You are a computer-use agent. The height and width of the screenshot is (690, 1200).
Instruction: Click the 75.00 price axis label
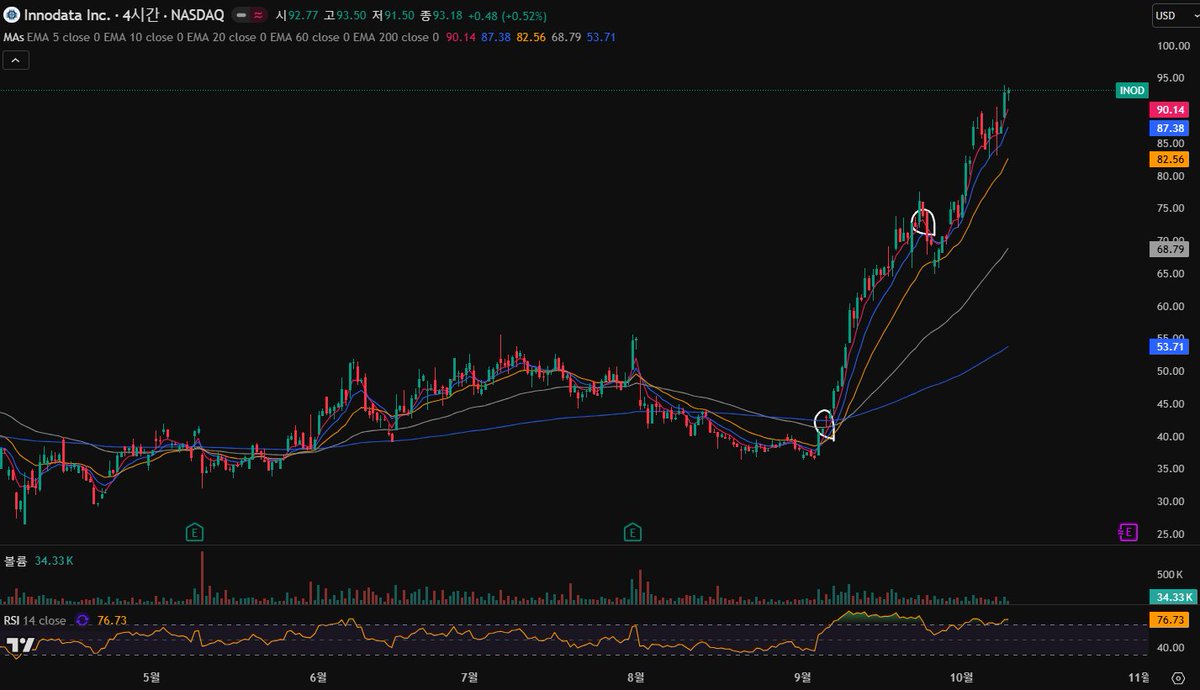click(x=1171, y=209)
